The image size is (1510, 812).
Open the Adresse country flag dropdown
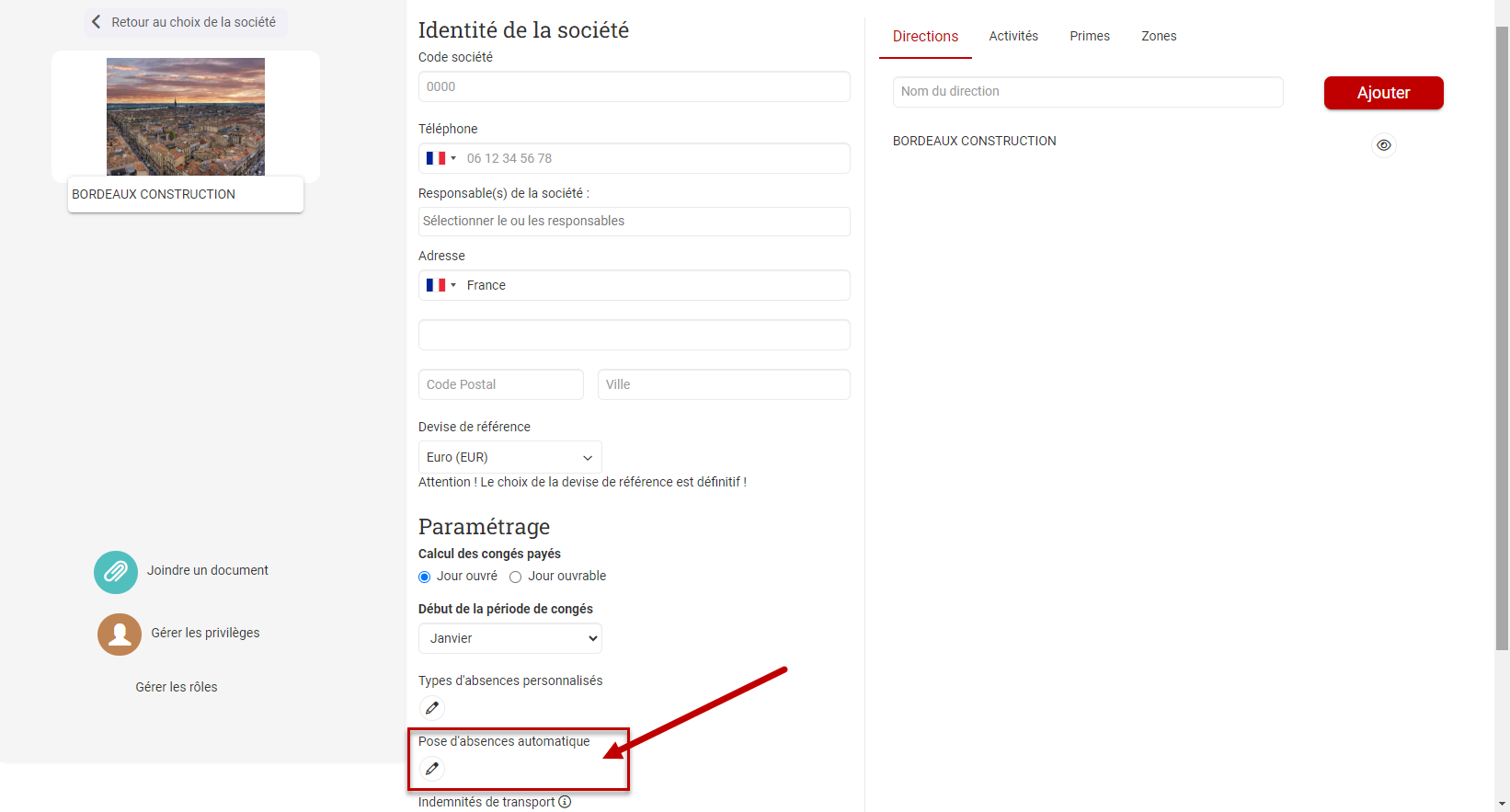click(441, 285)
